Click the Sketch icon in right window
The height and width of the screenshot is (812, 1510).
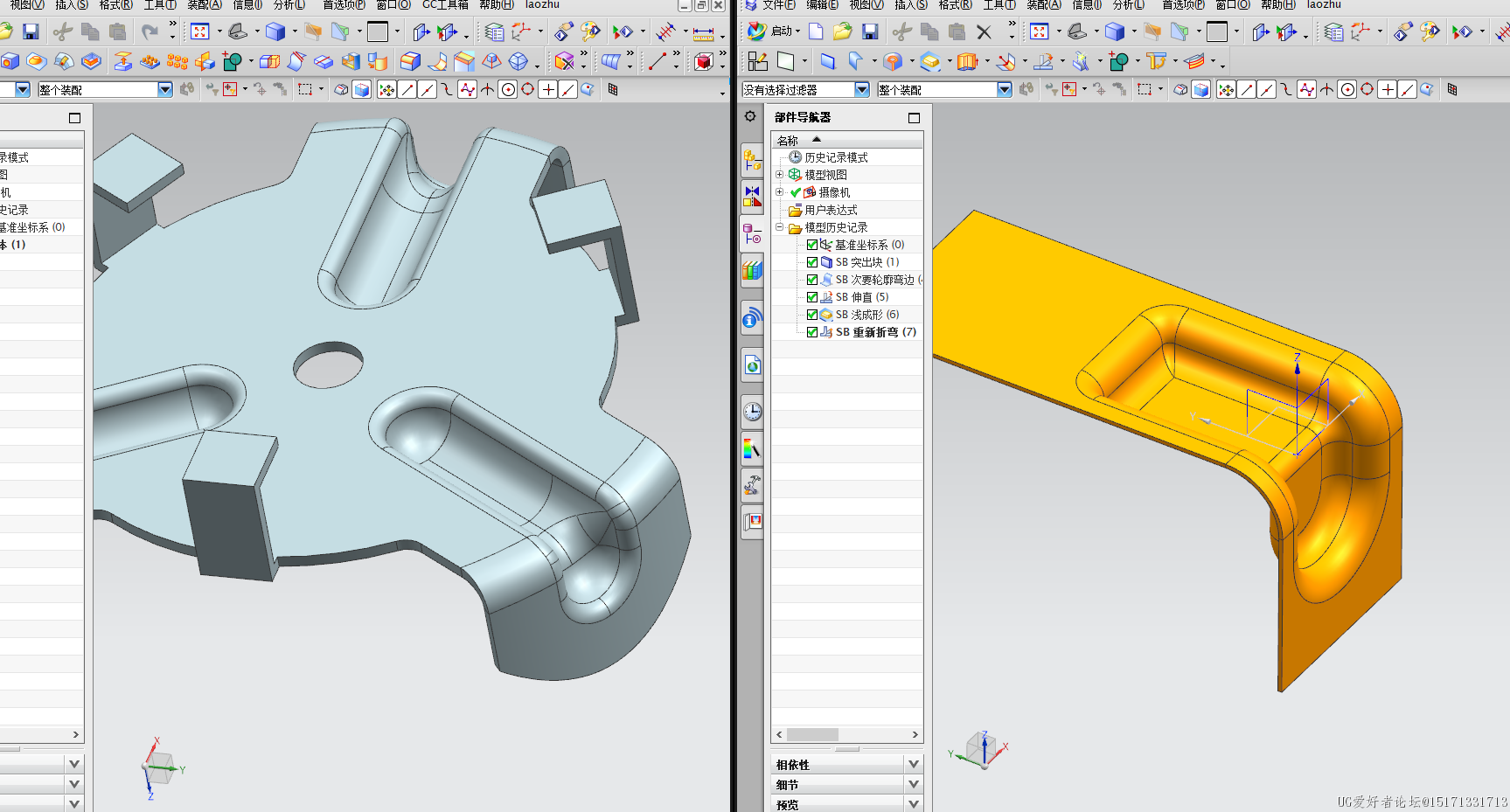pos(757,61)
